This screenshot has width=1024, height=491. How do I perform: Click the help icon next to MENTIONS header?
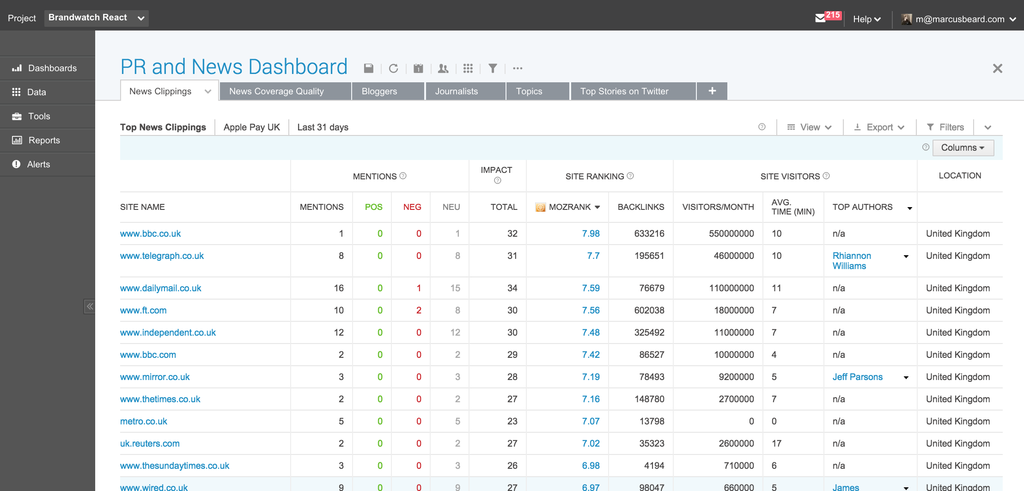(403, 176)
